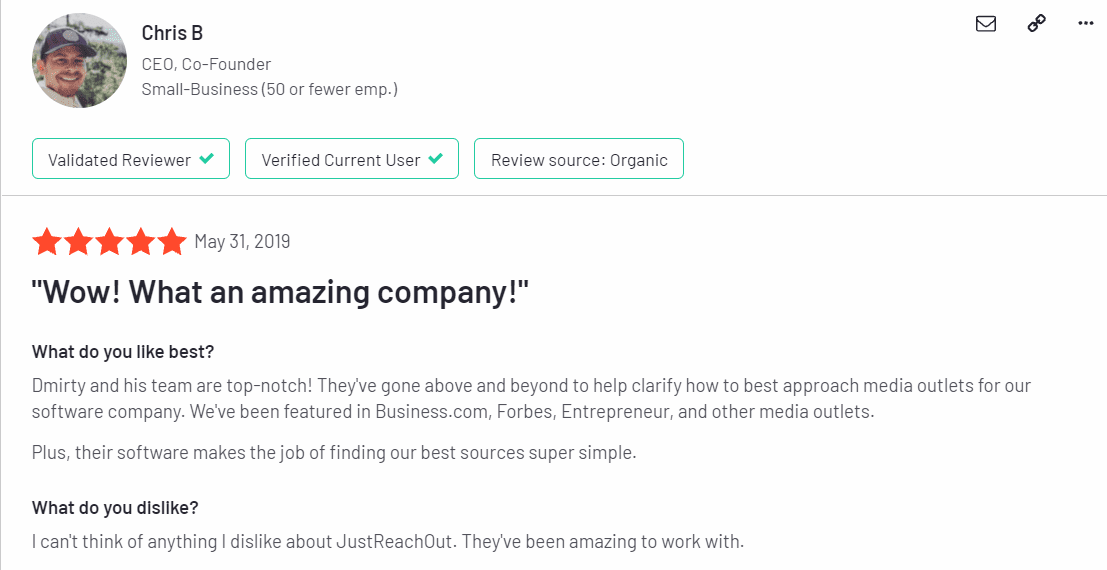Click the Review source: Organic badge
1107x570 pixels.
[579, 158]
